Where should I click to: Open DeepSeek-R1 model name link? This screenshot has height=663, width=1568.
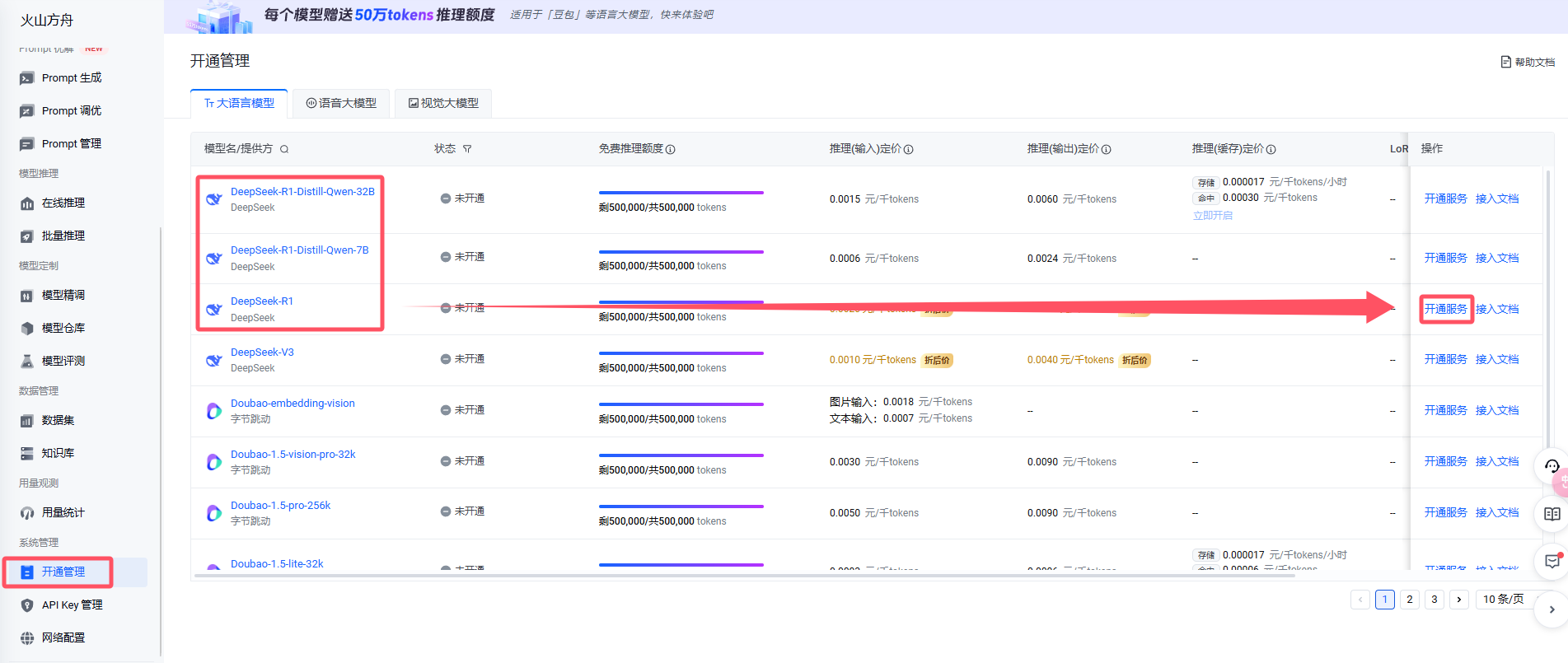[x=262, y=301]
